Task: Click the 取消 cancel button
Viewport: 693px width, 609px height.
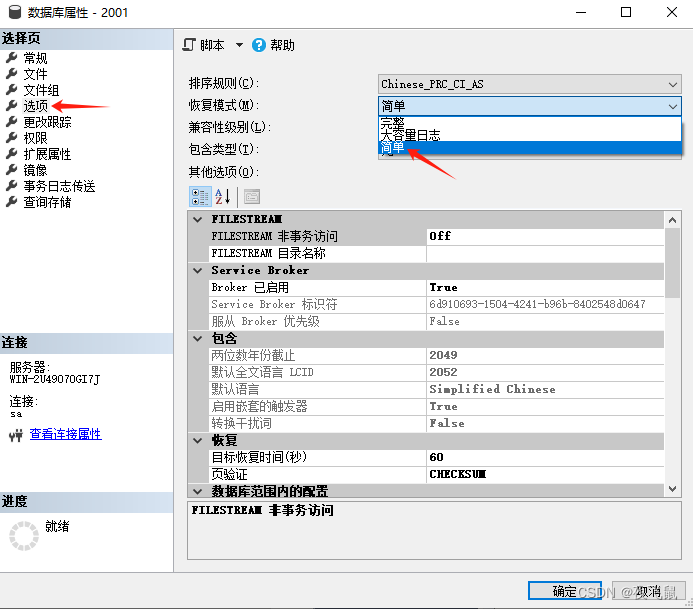Action: pos(648,591)
